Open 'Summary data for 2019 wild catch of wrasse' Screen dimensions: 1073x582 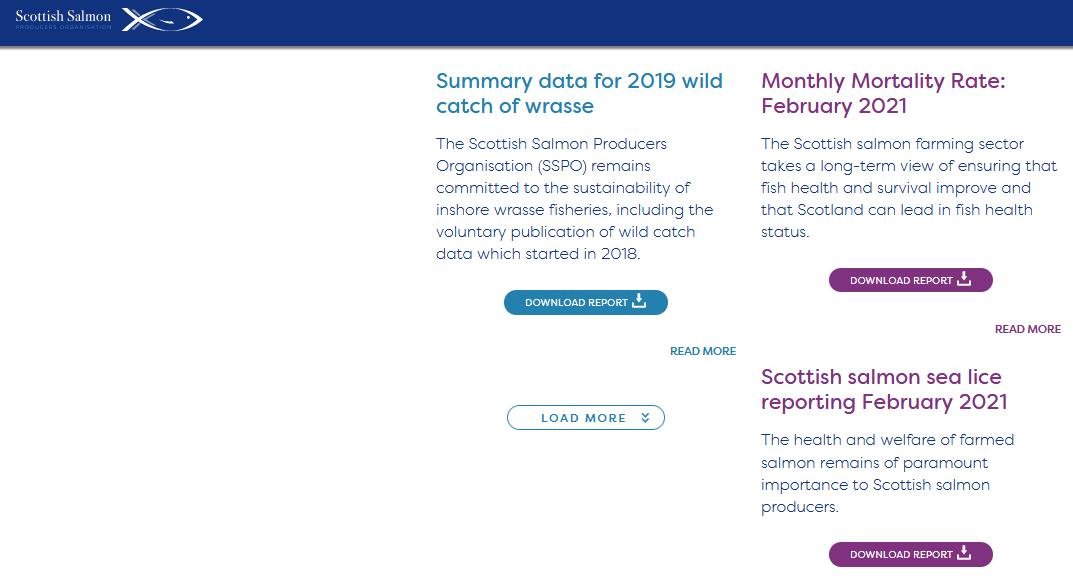[579, 93]
